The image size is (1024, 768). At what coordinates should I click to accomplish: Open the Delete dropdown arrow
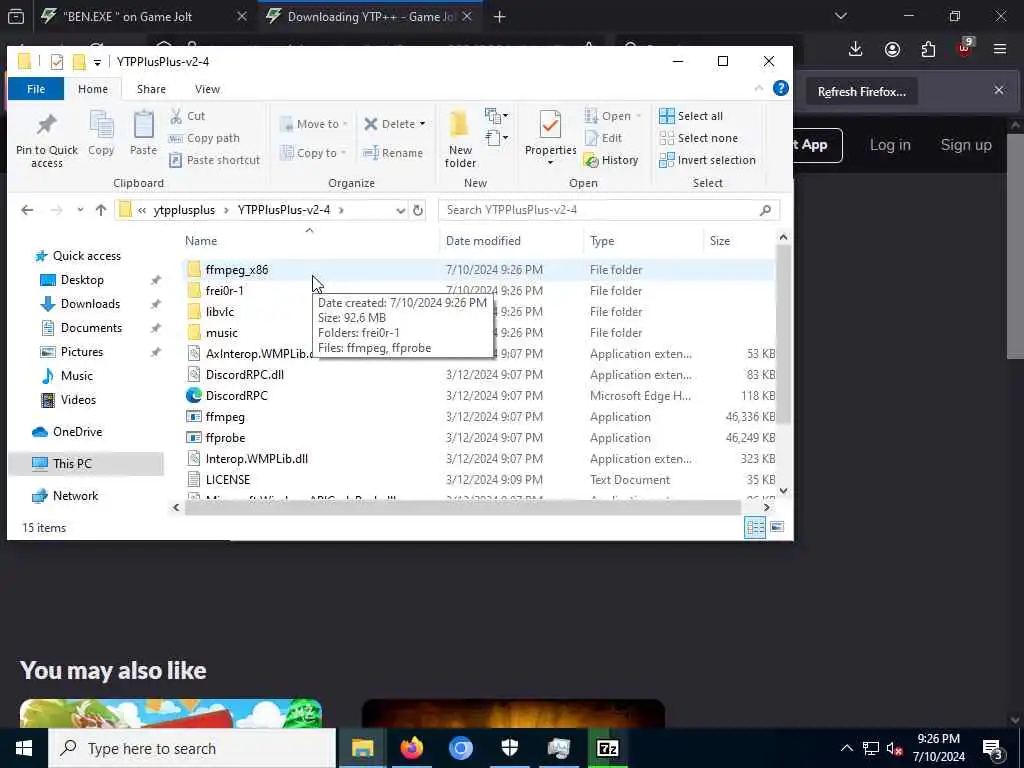pyautogui.click(x=423, y=124)
